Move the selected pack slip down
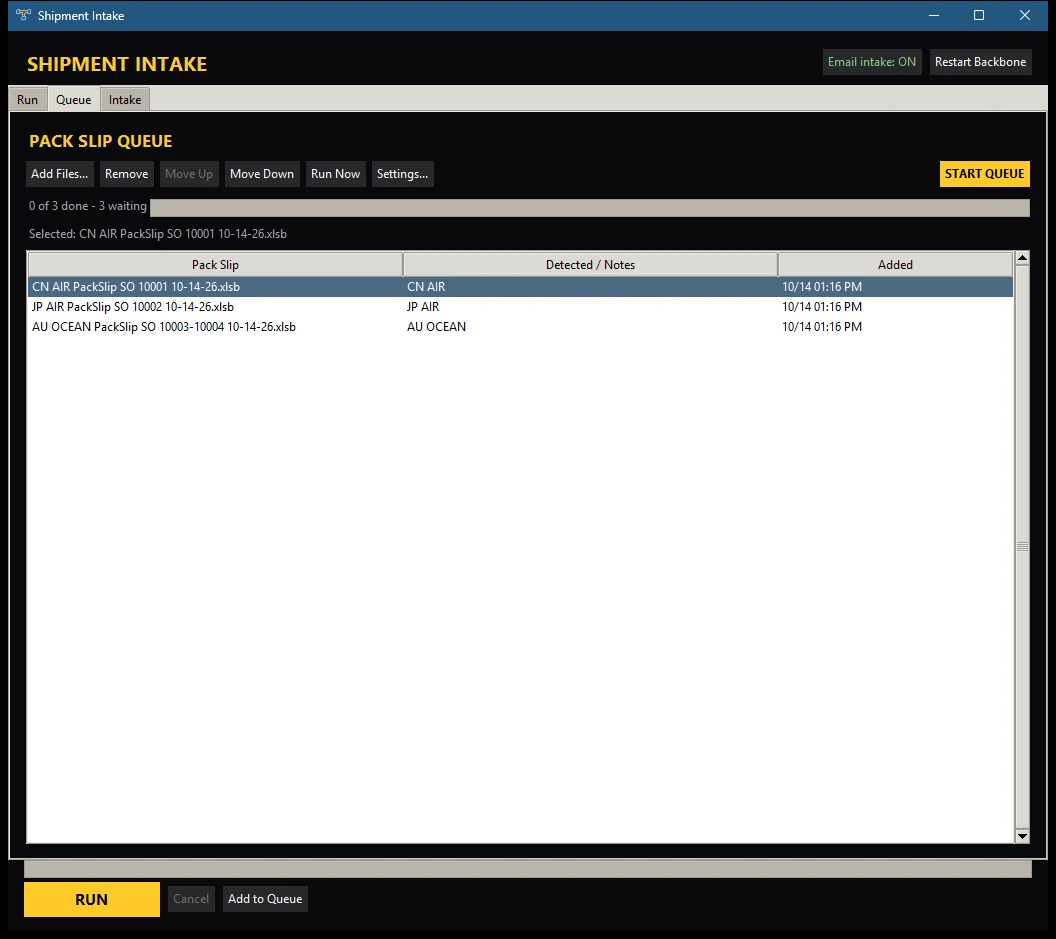The height and width of the screenshot is (939, 1056). click(262, 174)
